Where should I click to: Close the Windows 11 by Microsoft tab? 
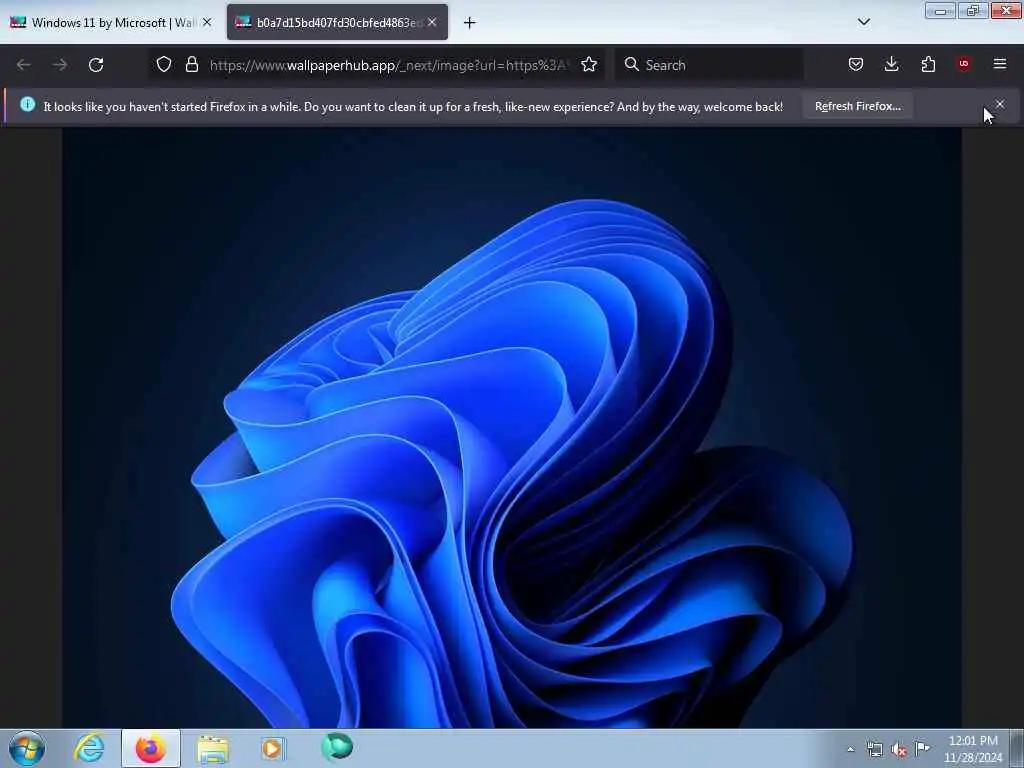(207, 23)
